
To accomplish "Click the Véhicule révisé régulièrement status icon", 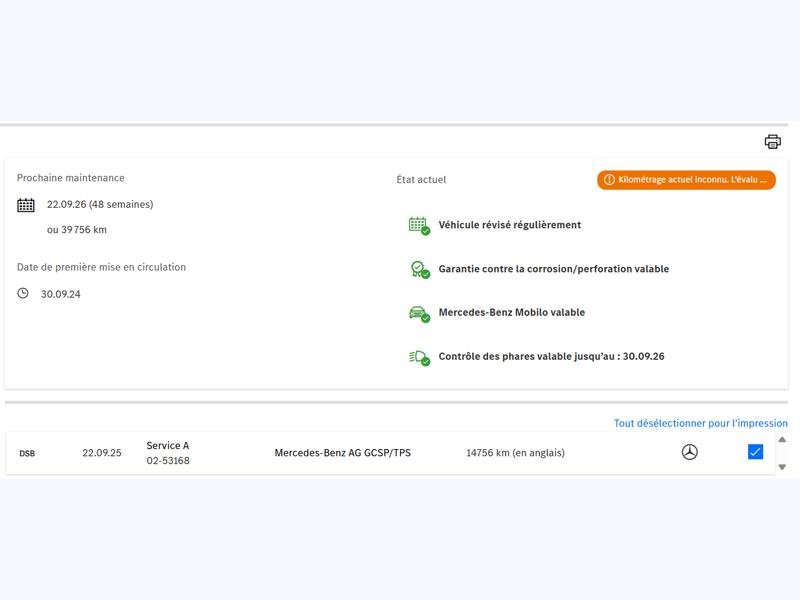I will coord(419,225).
